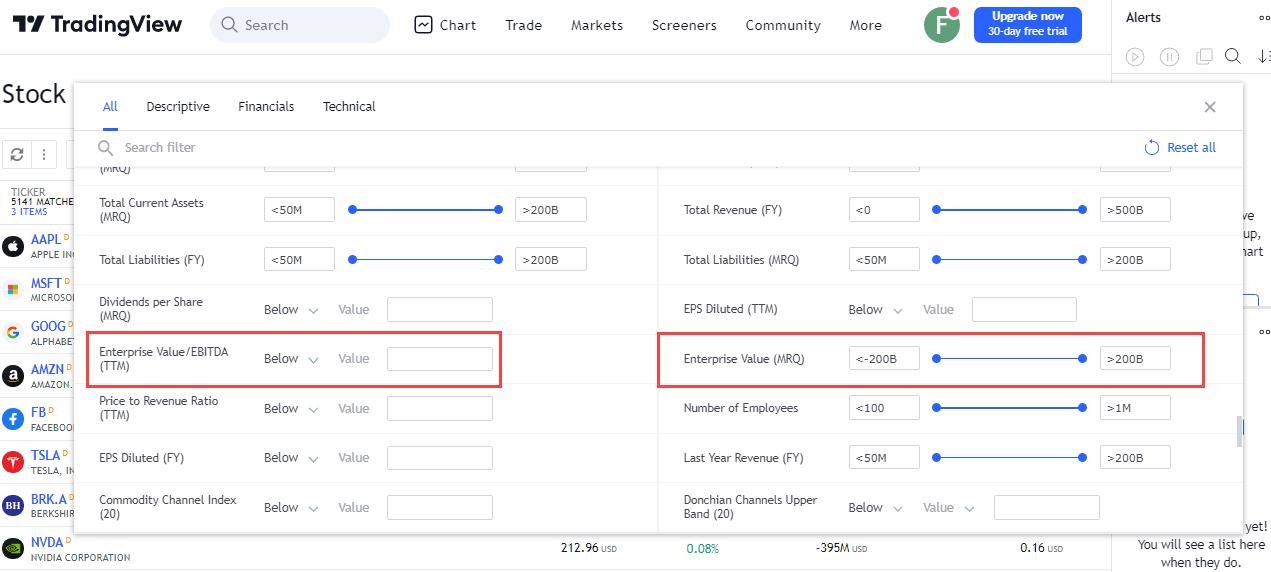
Task: Click Enterprise Value (MRQ) slider left handle
Action: point(937,358)
